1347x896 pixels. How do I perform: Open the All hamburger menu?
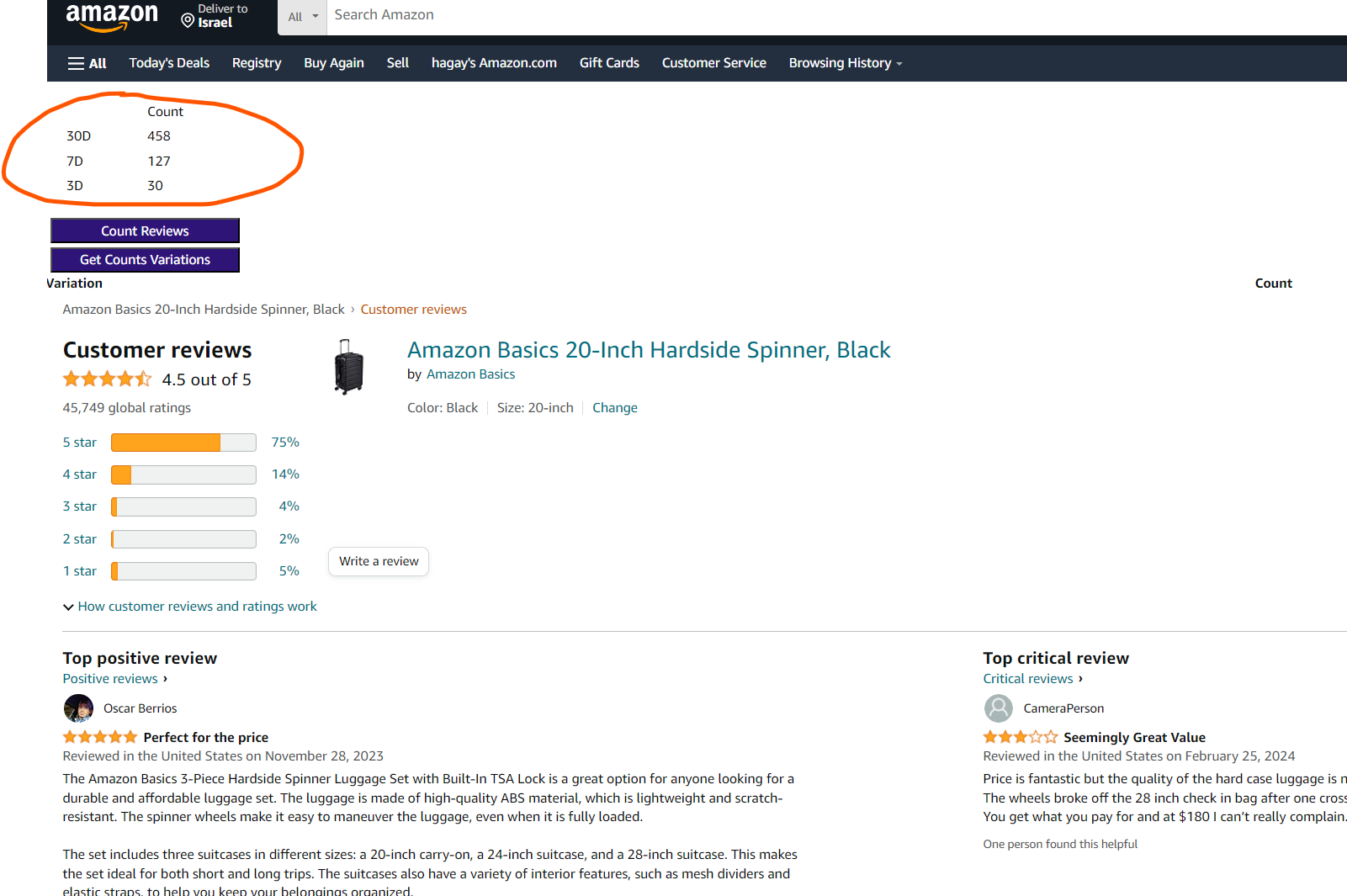pyautogui.click(x=88, y=63)
